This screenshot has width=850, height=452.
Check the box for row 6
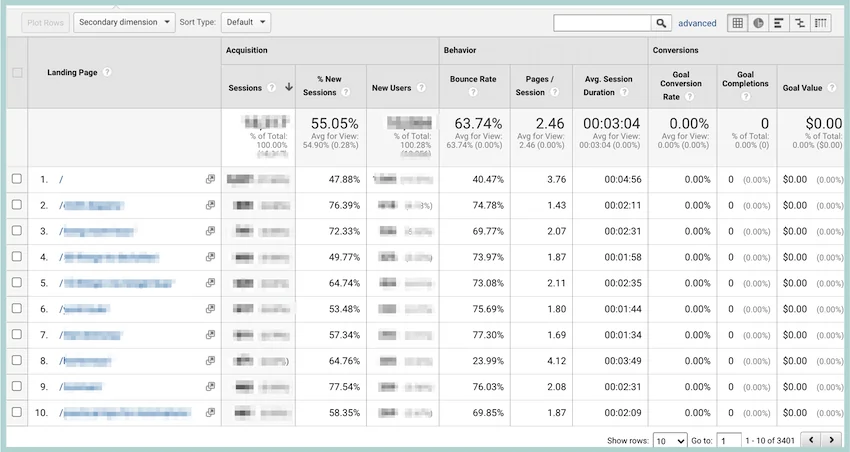click(17, 308)
